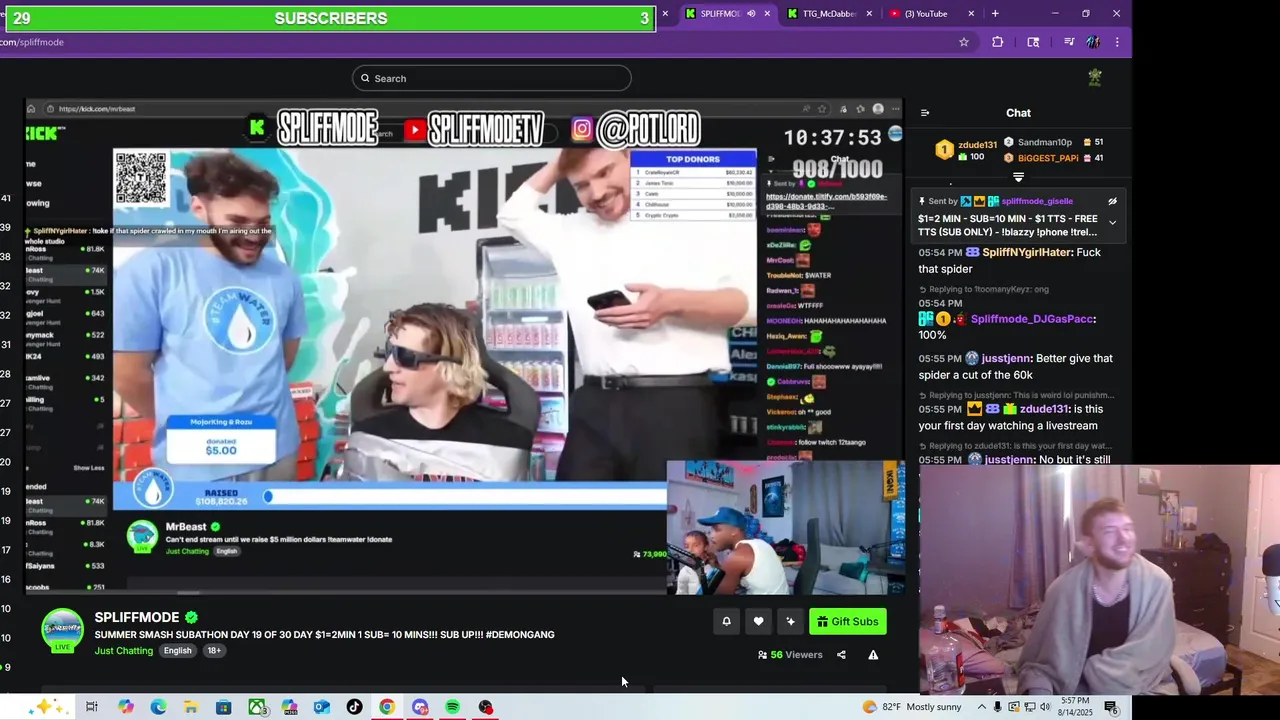The width and height of the screenshot is (1280, 720).
Task: Open Task View from the taskbar
Action: click(x=91, y=707)
